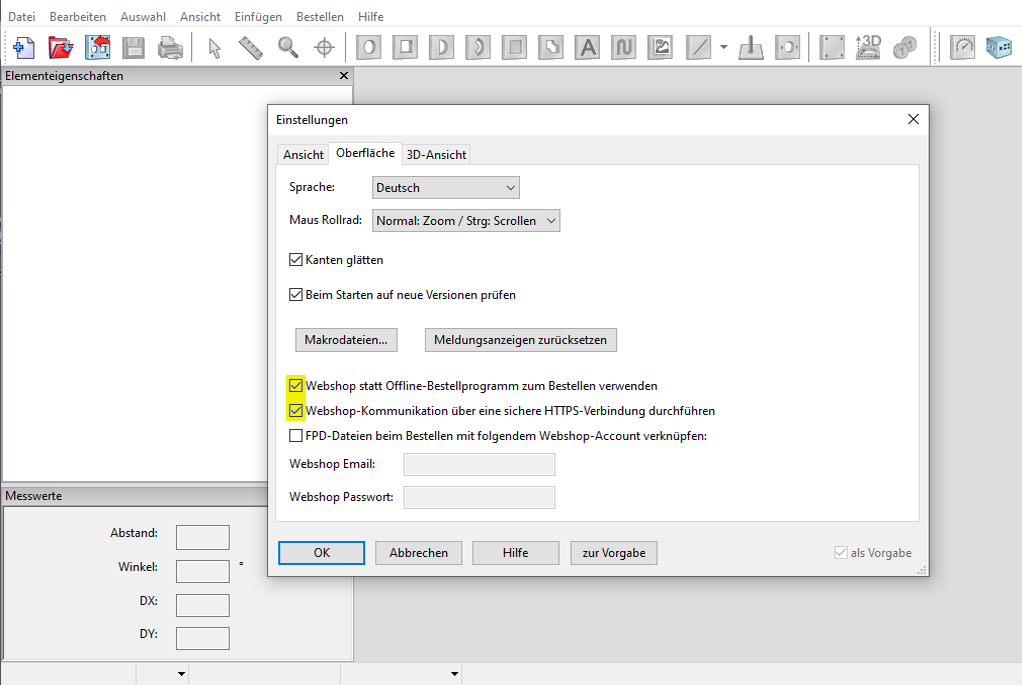Enable 'FPD-Dateien beim Bestellen' account linking checkbox

pyautogui.click(x=296, y=436)
